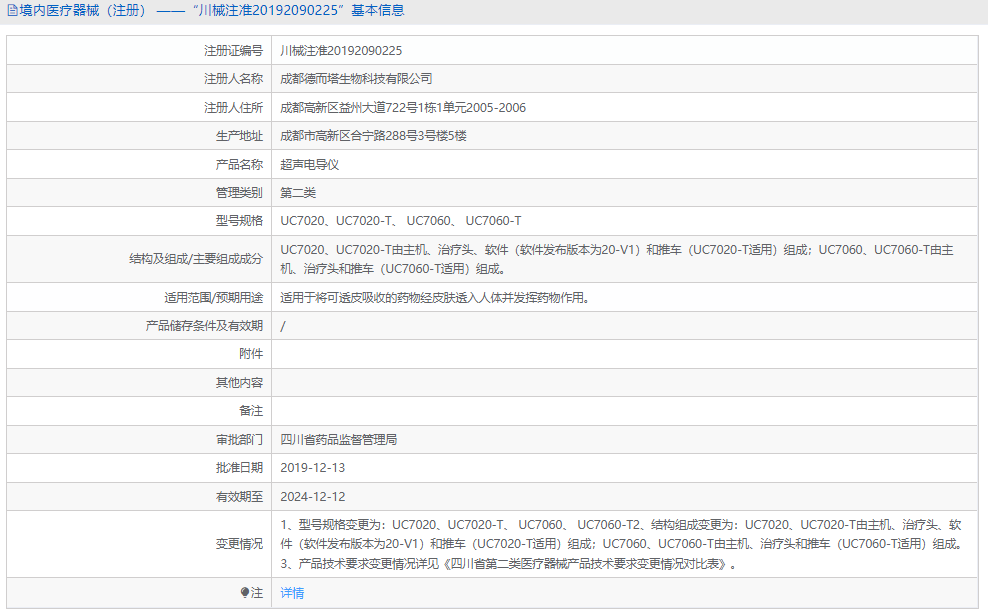
Task: Click the 注册人住所 label
Action: (x=233, y=108)
